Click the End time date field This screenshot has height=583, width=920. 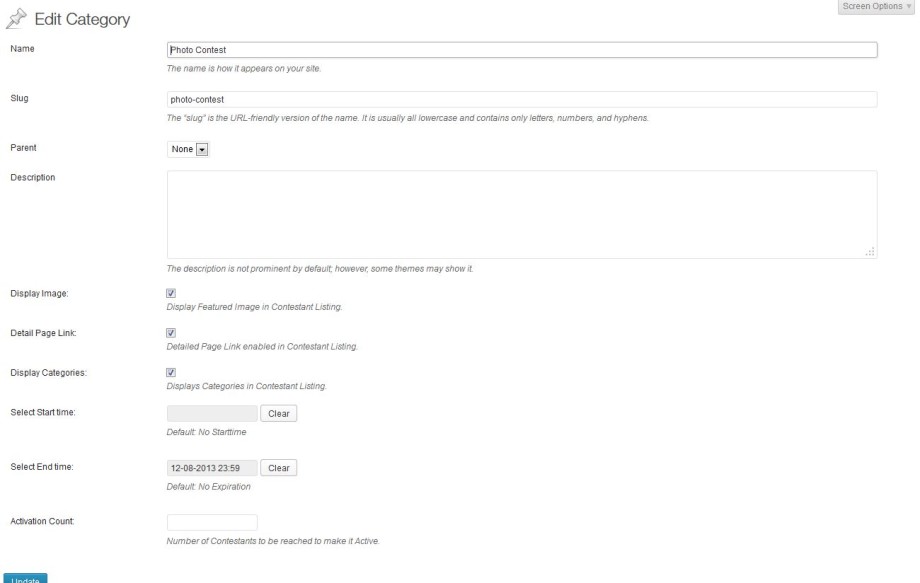(212, 468)
